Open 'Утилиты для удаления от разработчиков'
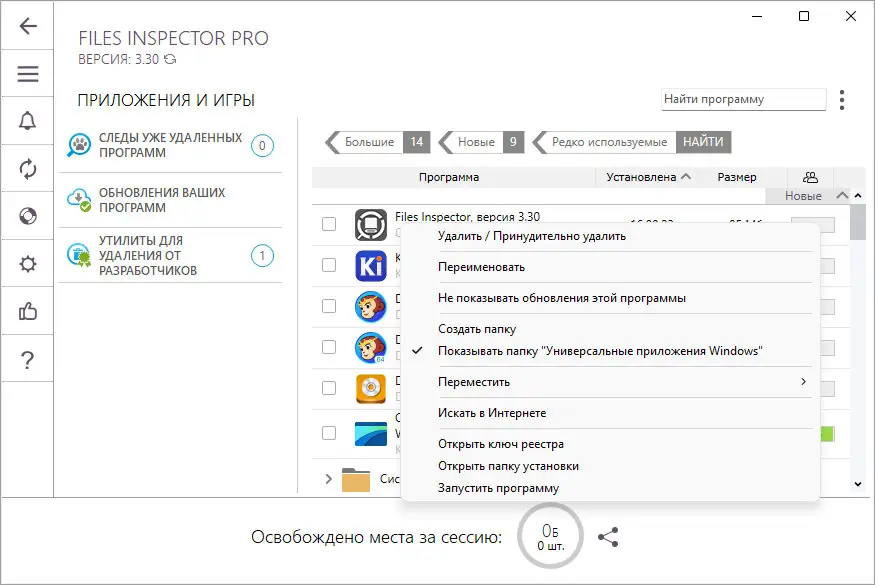875x585 pixels. tap(171, 255)
